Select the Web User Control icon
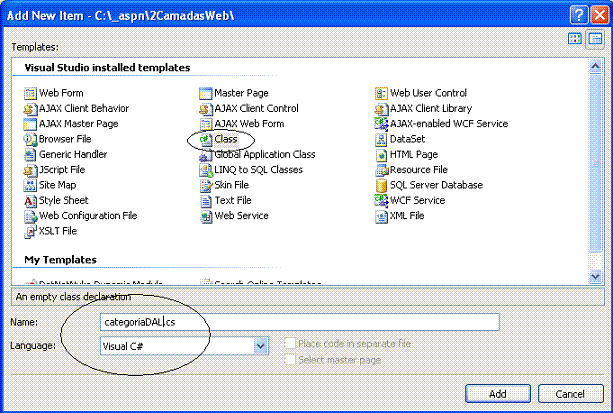 381,93
